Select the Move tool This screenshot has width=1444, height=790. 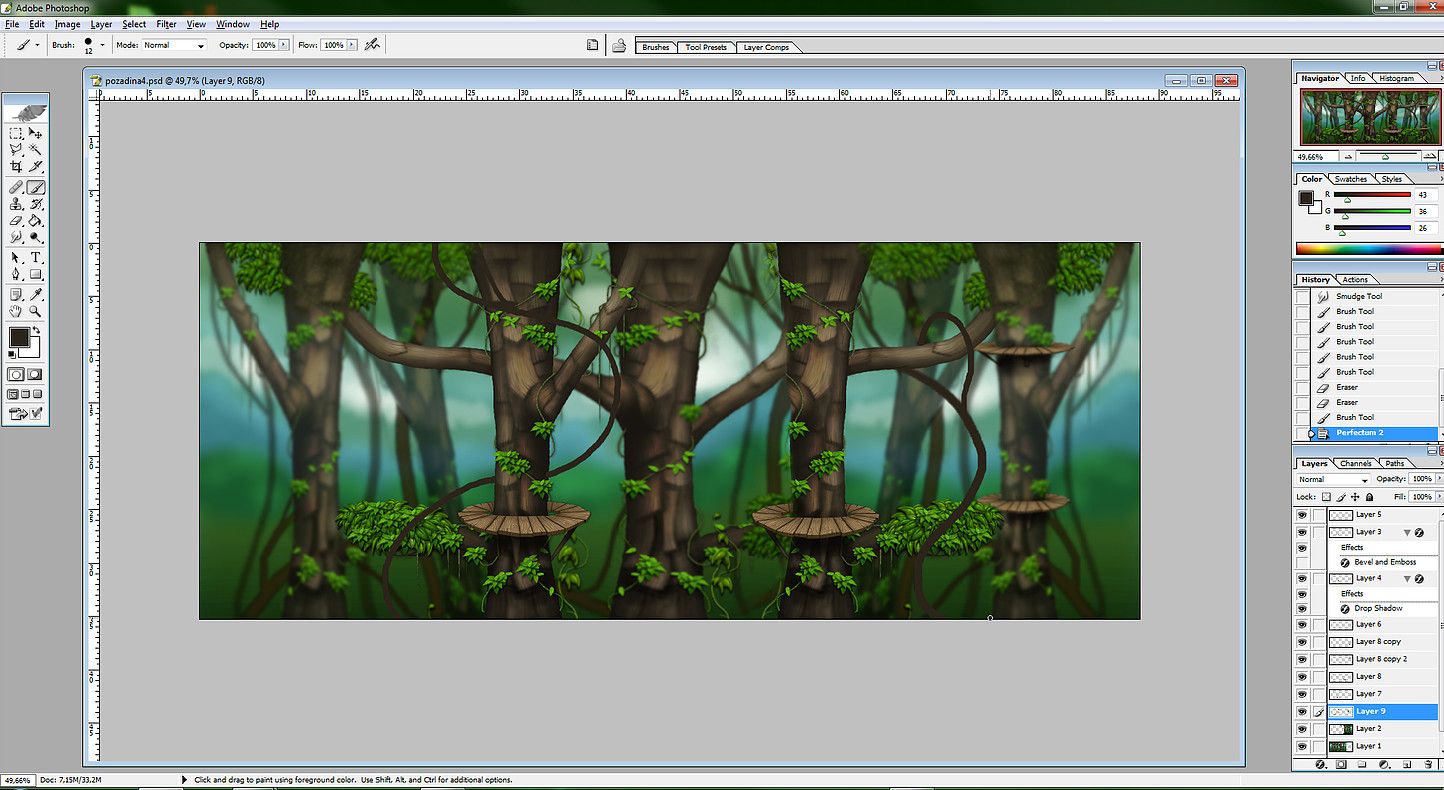35,133
